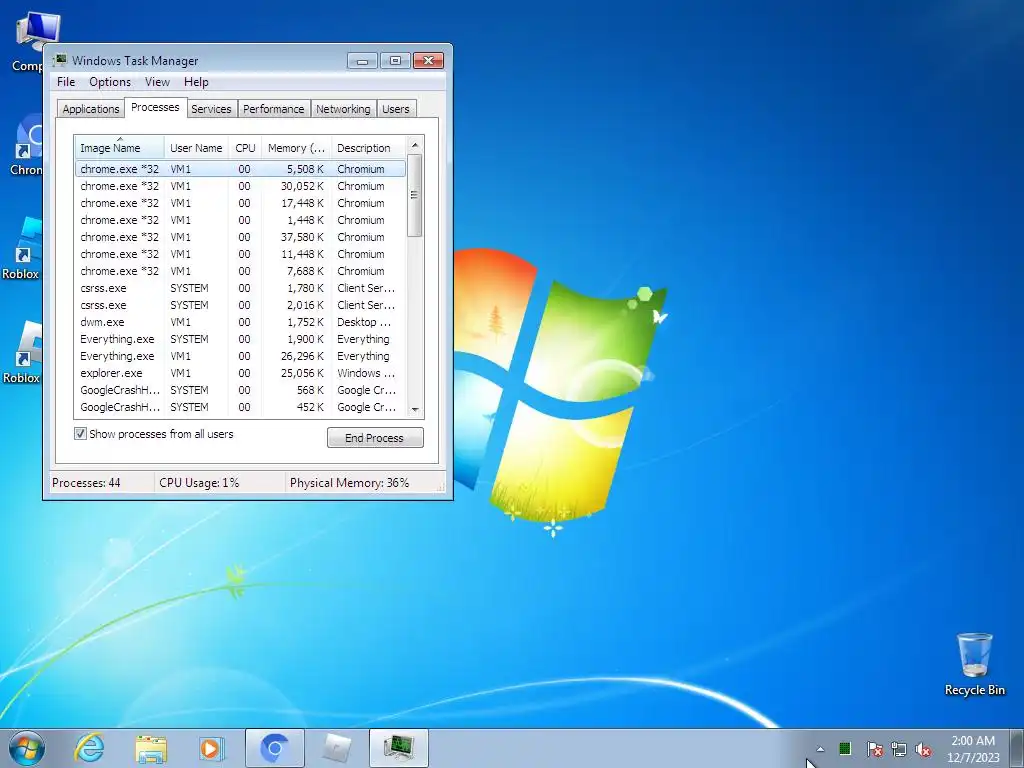Select lower Roblox desktop shortcut

click(x=21, y=353)
